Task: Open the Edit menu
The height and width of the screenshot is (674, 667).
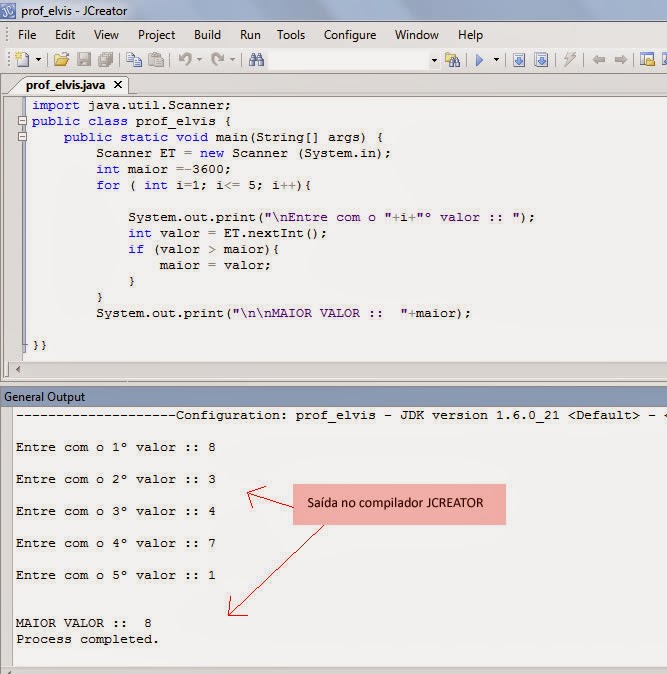Action: click(65, 35)
